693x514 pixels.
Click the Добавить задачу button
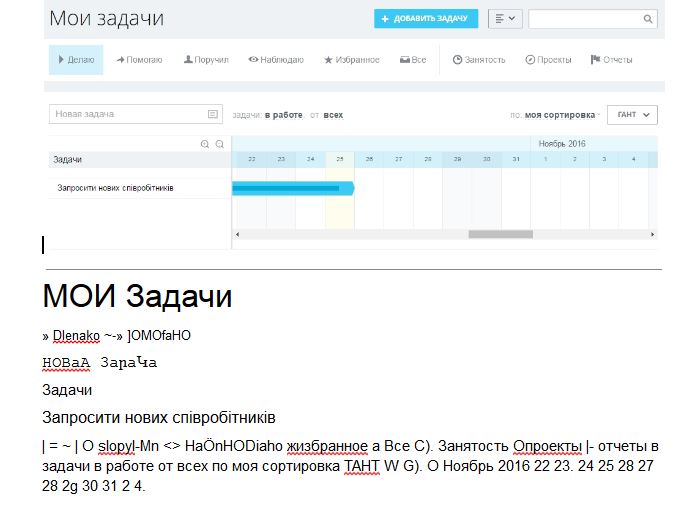426,19
